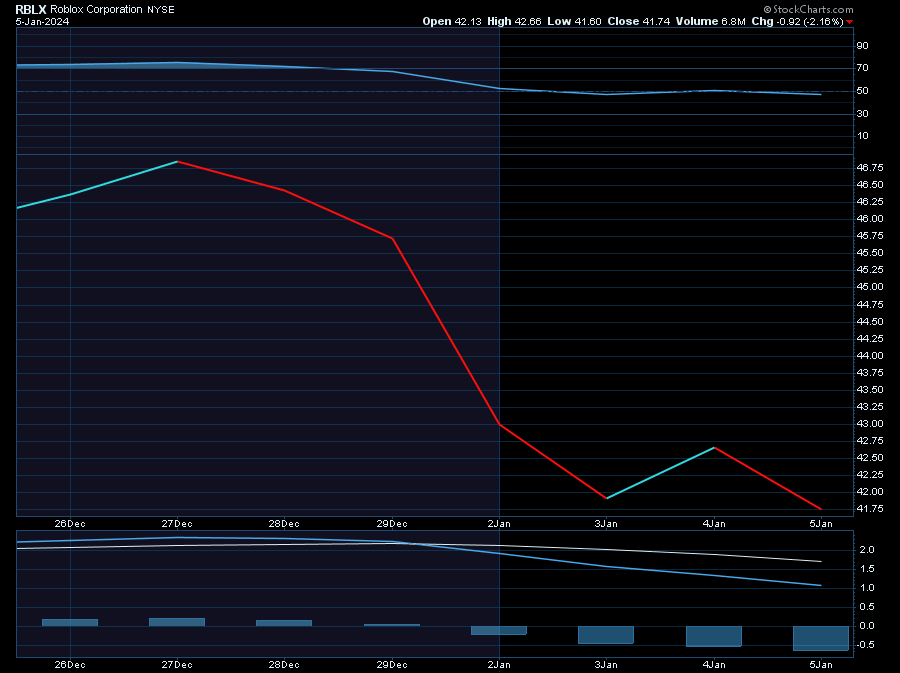The width and height of the screenshot is (900, 673).
Task: Select the 5-Jan-2024 chart date
Action: [x=42, y=22]
